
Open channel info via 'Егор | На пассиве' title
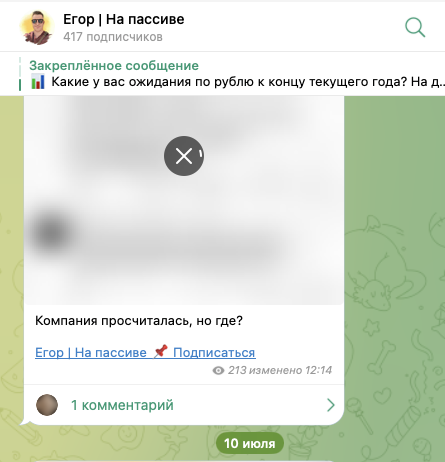[x=124, y=19]
